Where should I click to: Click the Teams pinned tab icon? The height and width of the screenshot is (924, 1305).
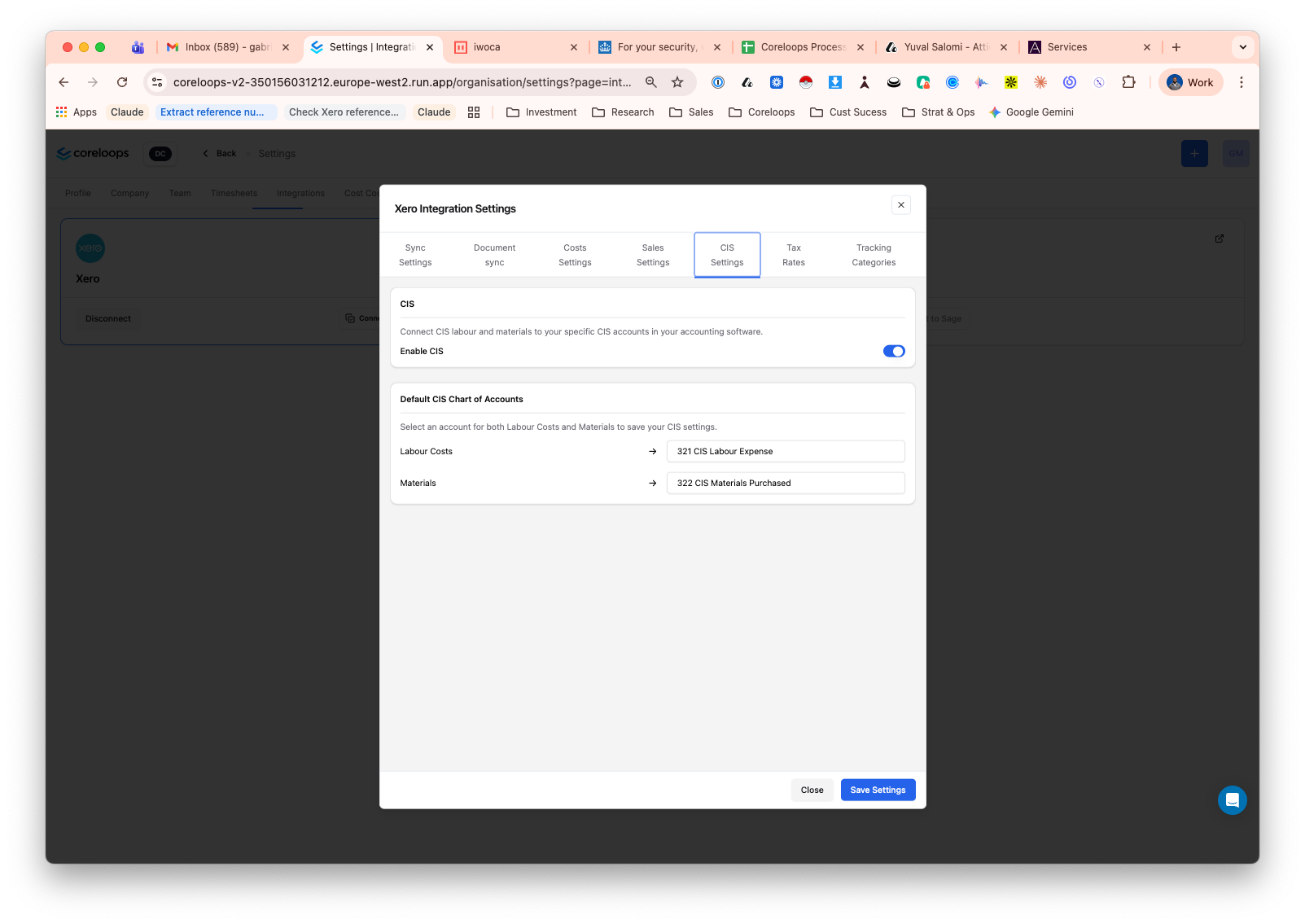[x=138, y=47]
